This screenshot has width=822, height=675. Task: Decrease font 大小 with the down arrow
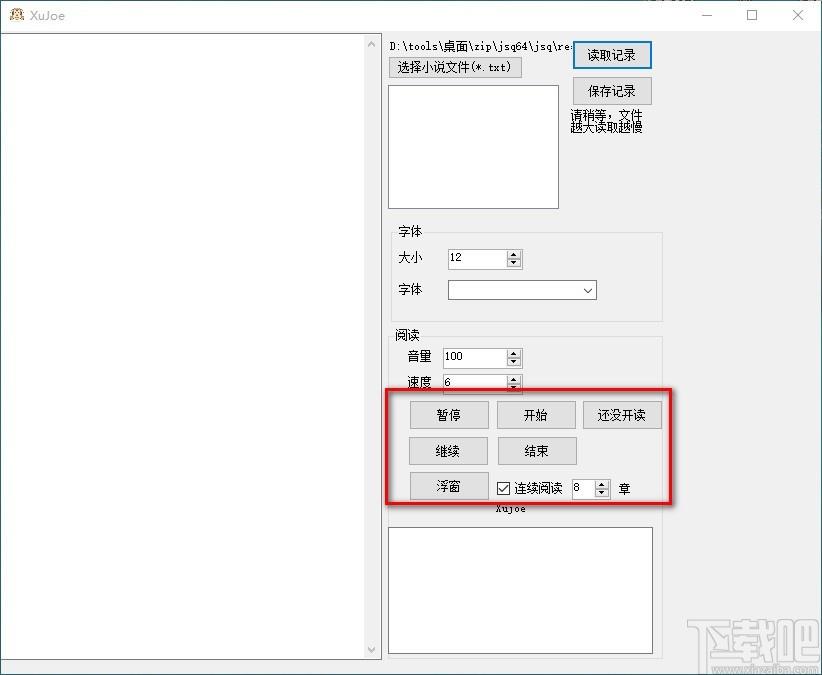(x=514, y=263)
